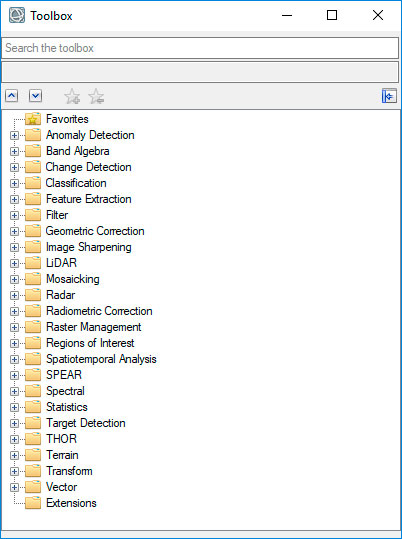The image size is (402, 539).
Task: Maximize the Toolbox window
Action: (332, 15)
